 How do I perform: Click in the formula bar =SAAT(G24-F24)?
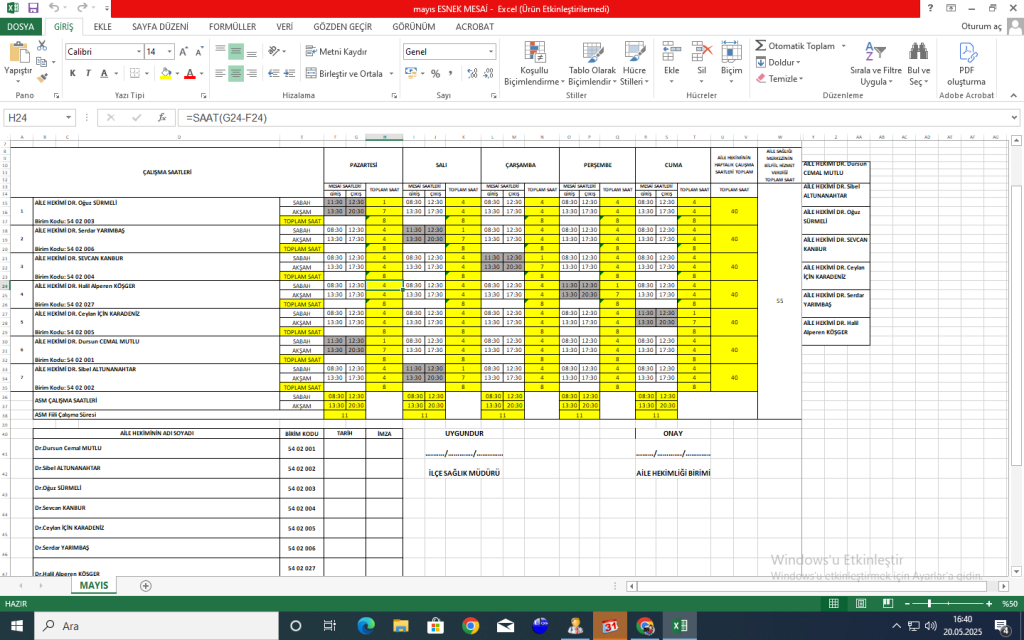pyautogui.click(x=593, y=118)
